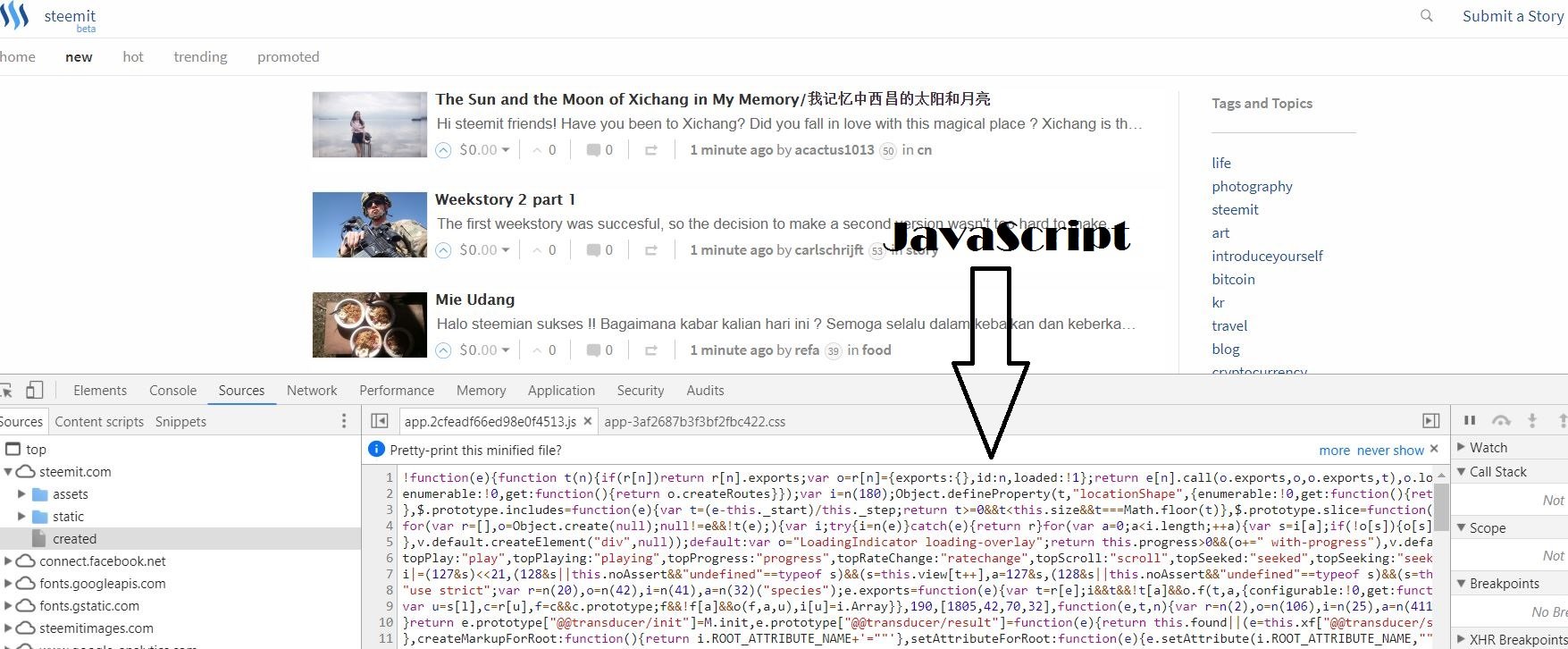Dismiss the pretty-print infobar
The width and height of the screenshot is (1568, 649).
pos(1434,449)
